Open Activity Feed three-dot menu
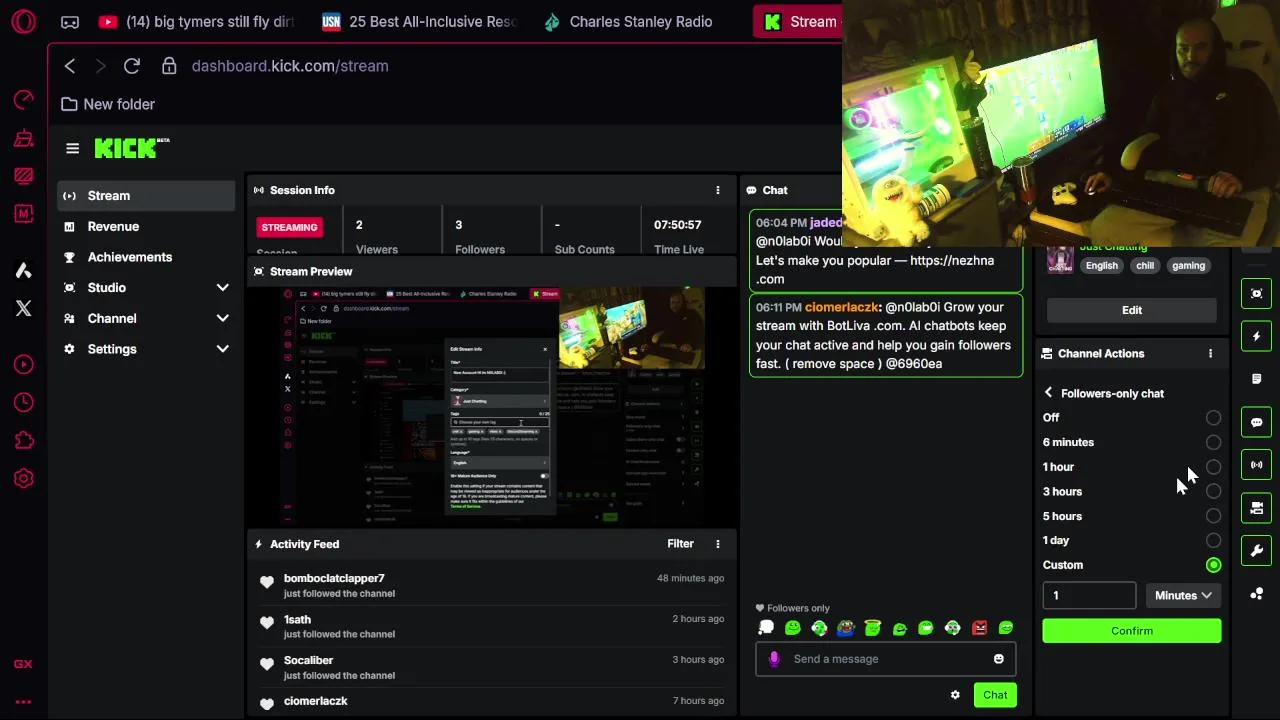The image size is (1280, 720). point(717,544)
